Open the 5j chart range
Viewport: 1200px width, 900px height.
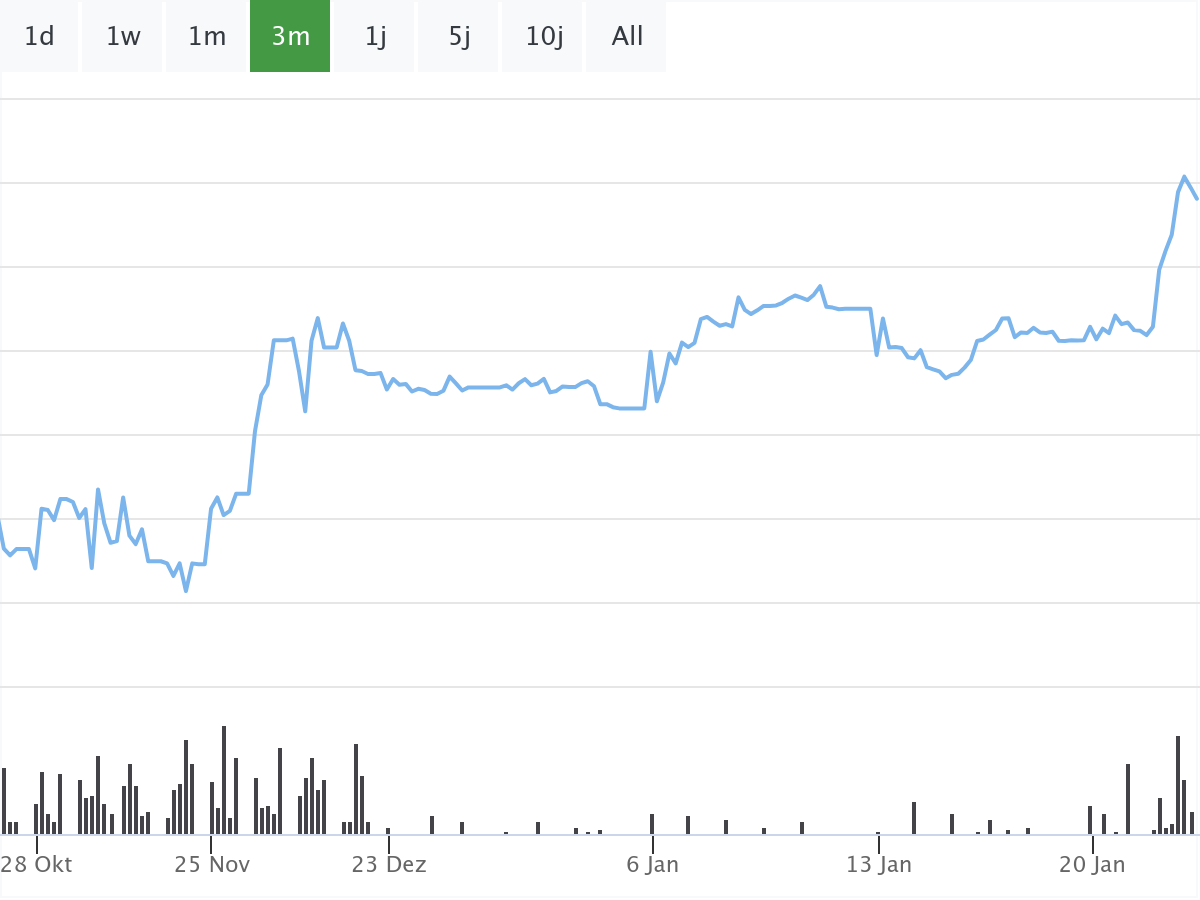click(459, 37)
